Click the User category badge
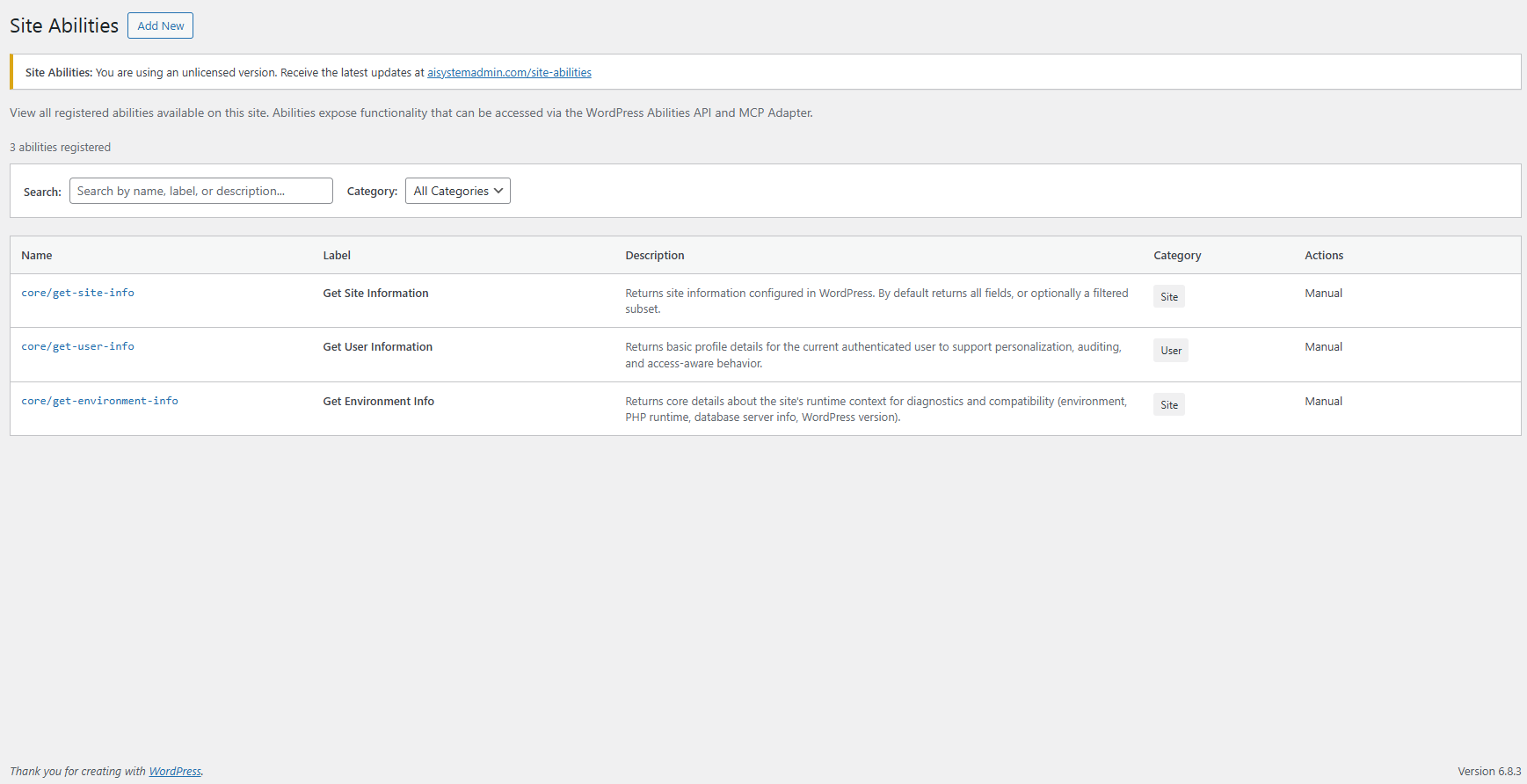1527x784 pixels. [x=1170, y=351]
